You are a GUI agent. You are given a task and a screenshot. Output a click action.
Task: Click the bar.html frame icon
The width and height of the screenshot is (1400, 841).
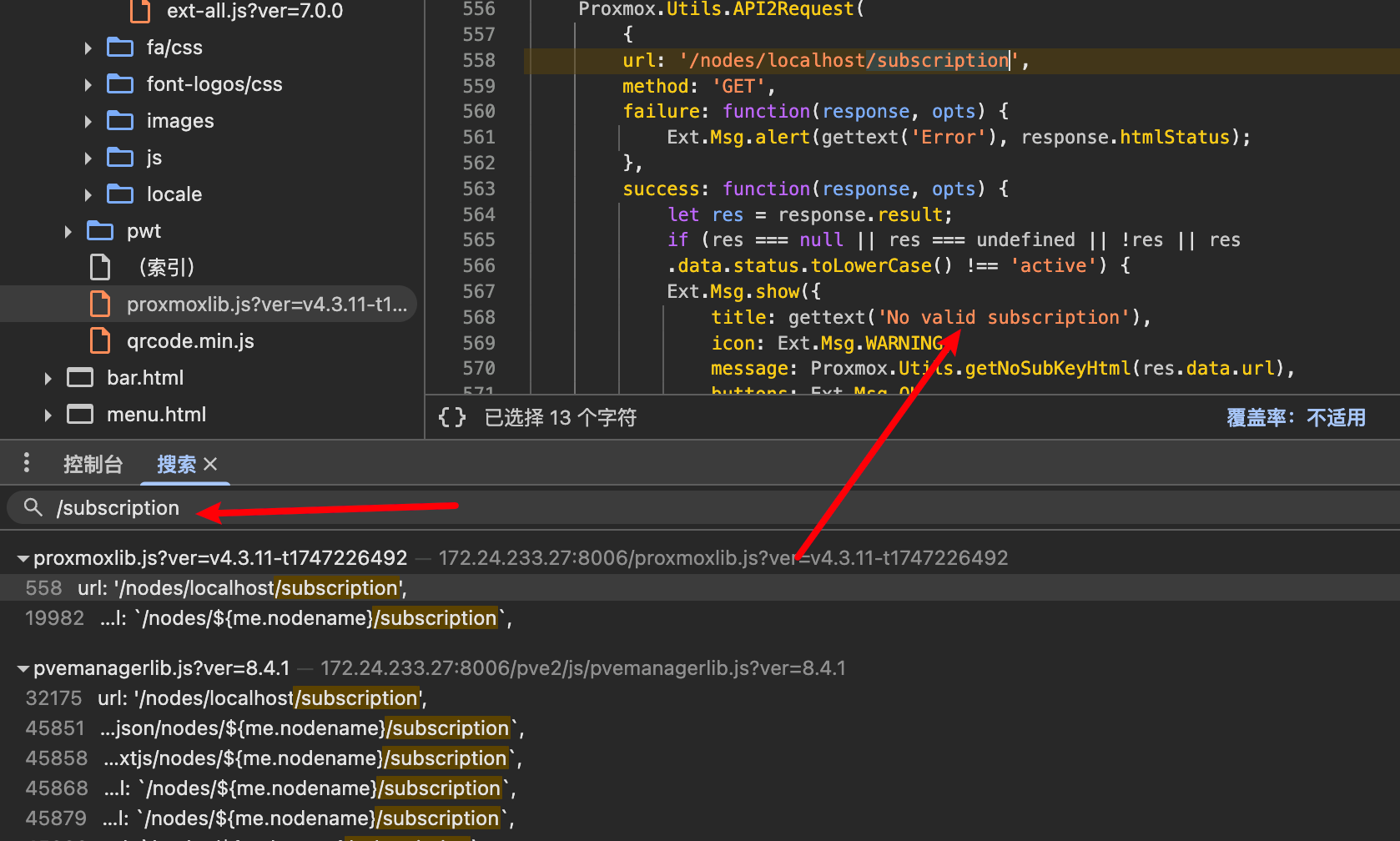pyautogui.click(x=80, y=378)
